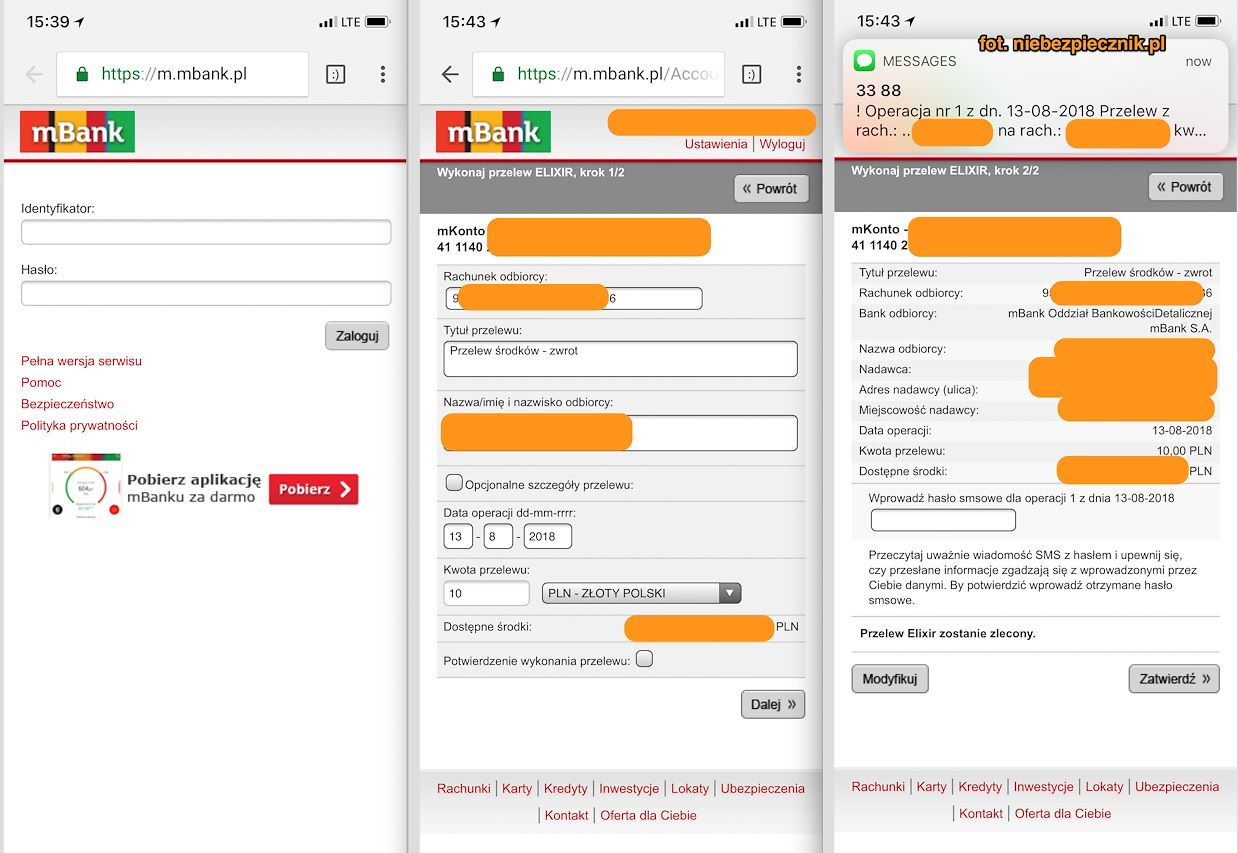Open Kredyty in the step 2 footer menu

(x=980, y=786)
